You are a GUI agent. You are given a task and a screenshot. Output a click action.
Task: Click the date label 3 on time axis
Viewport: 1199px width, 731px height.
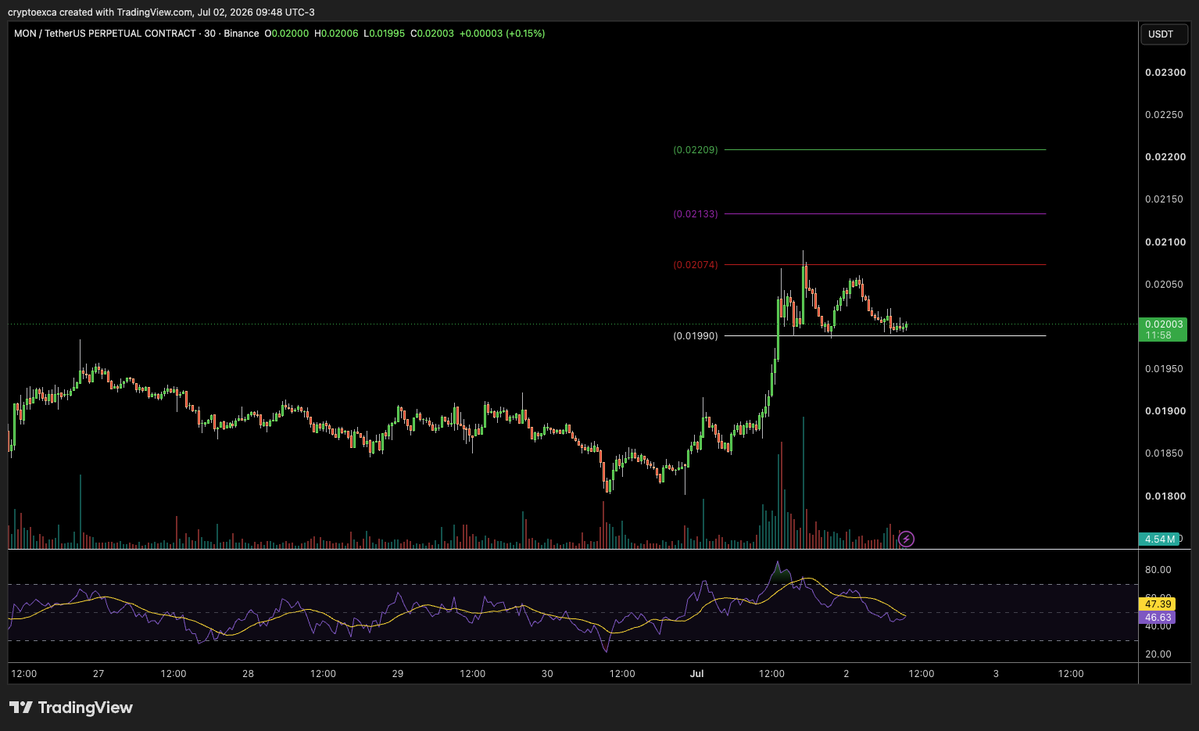996,674
